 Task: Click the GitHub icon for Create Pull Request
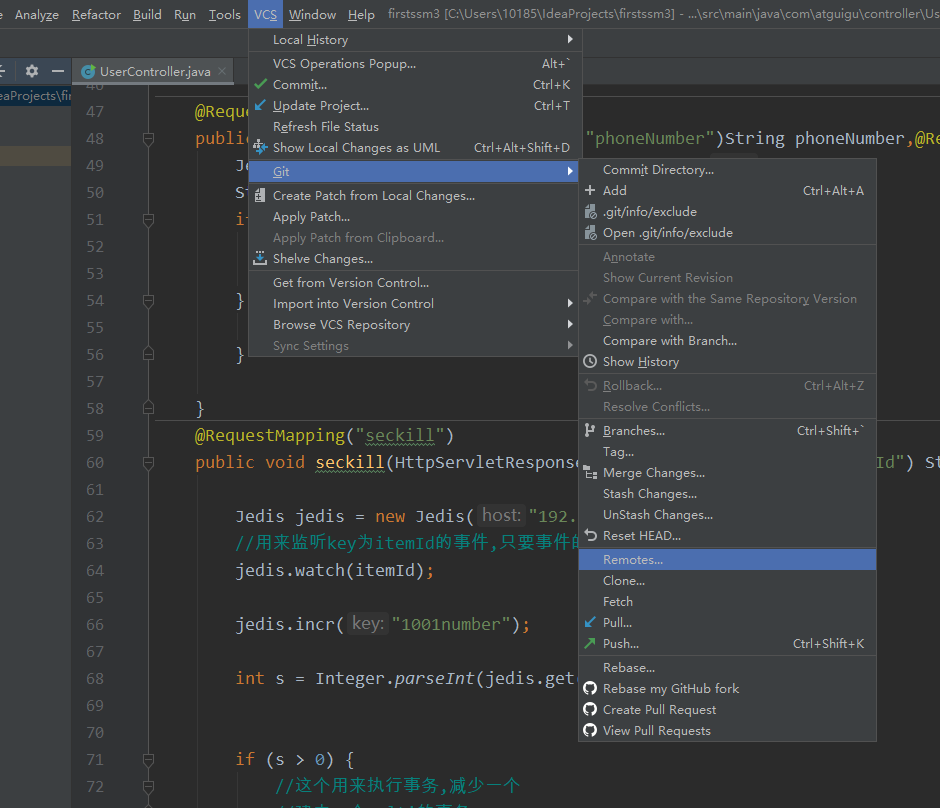click(x=590, y=710)
